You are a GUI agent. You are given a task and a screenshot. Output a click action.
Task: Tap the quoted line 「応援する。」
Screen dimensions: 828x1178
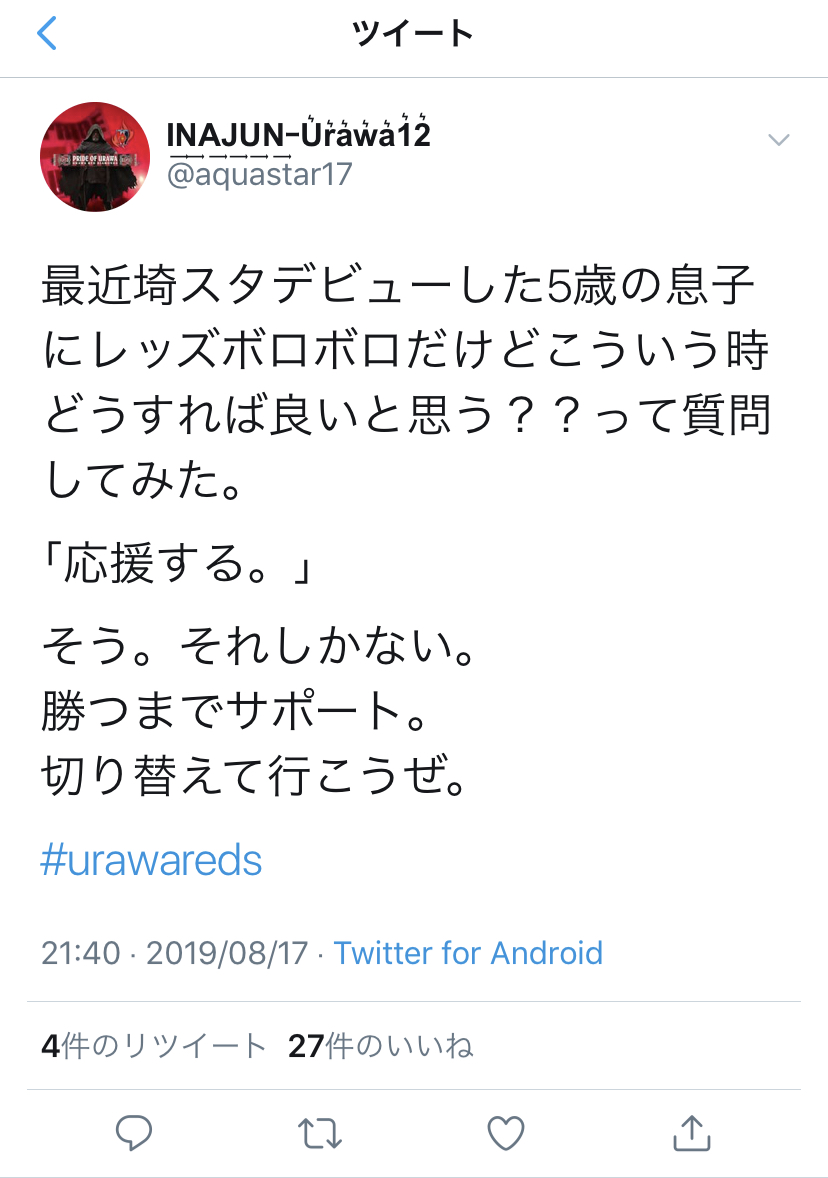point(179,566)
